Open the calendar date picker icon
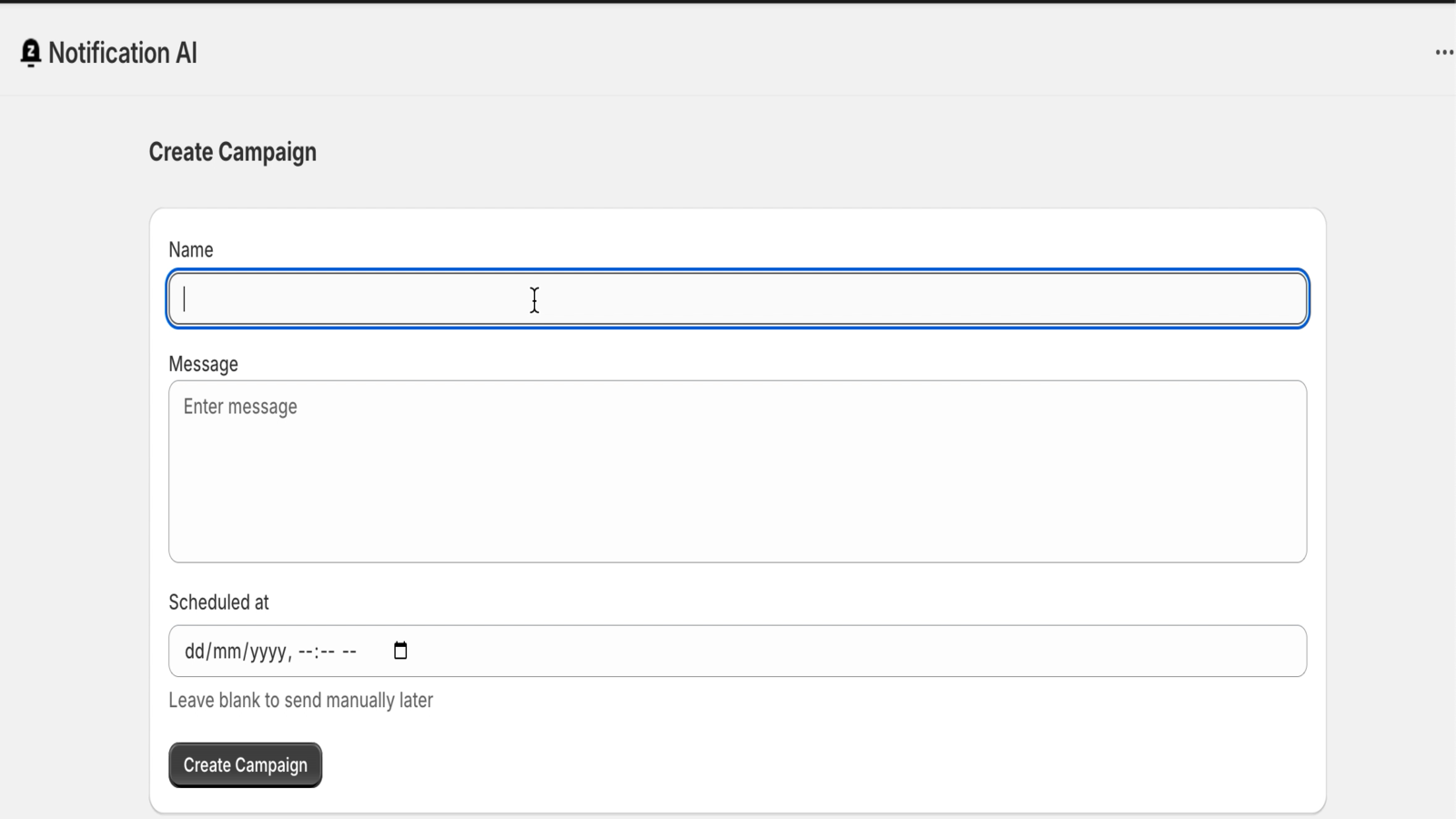1456x819 pixels. tap(400, 651)
